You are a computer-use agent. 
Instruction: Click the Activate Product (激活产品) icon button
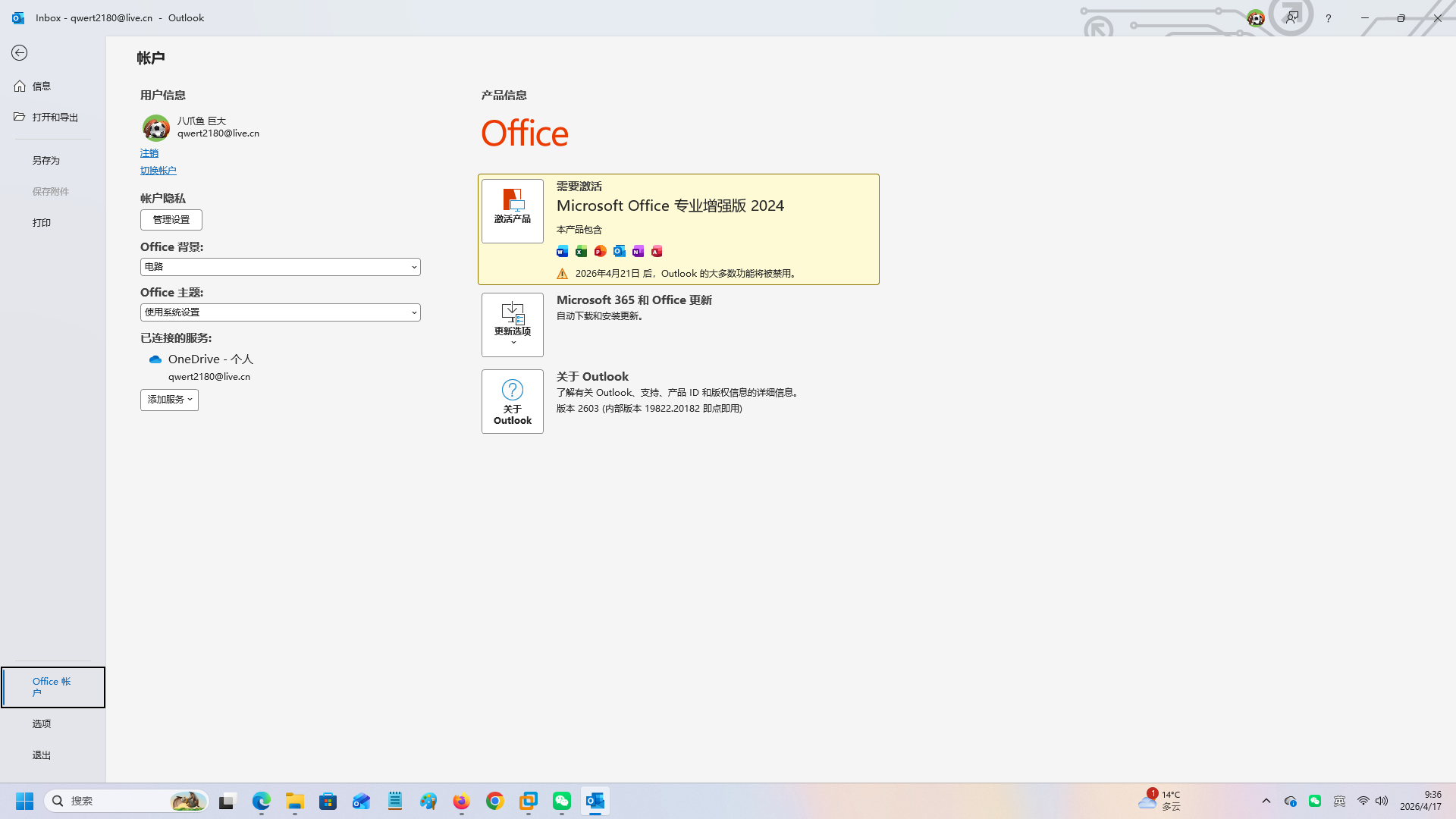[513, 210]
